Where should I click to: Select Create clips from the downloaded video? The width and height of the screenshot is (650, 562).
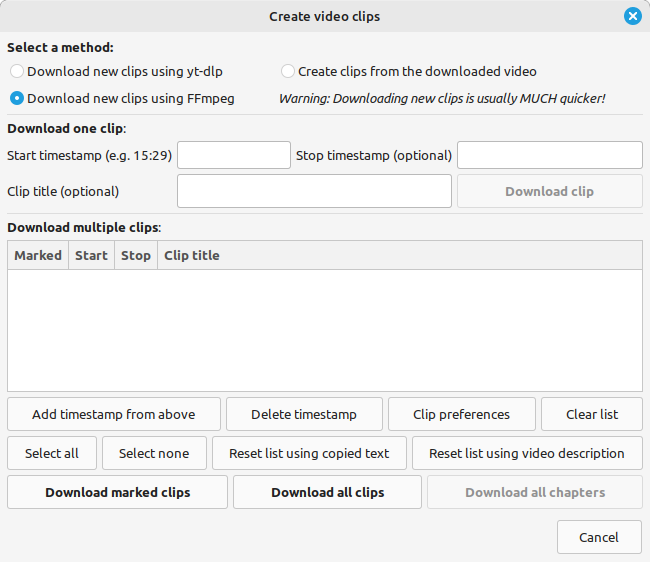pyautogui.click(x=288, y=71)
